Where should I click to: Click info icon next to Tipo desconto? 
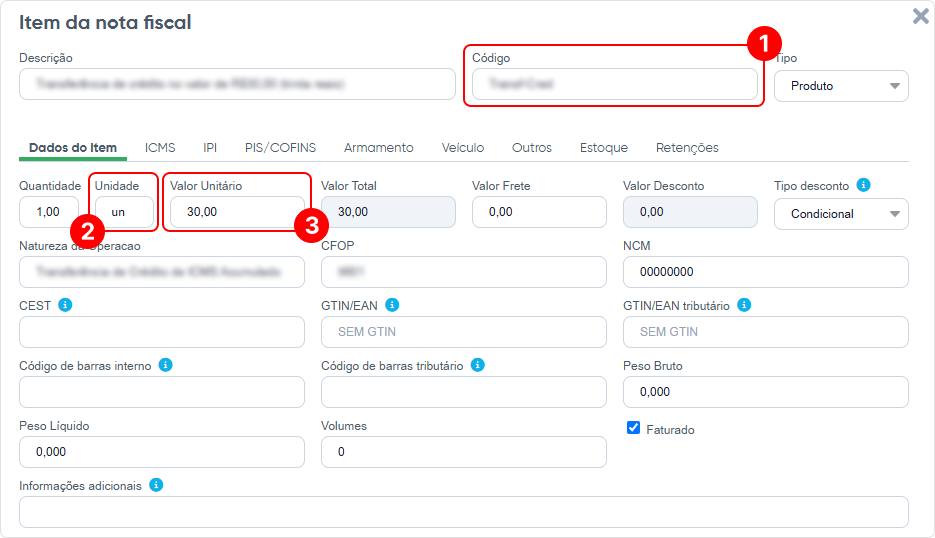pyautogui.click(x=864, y=185)
